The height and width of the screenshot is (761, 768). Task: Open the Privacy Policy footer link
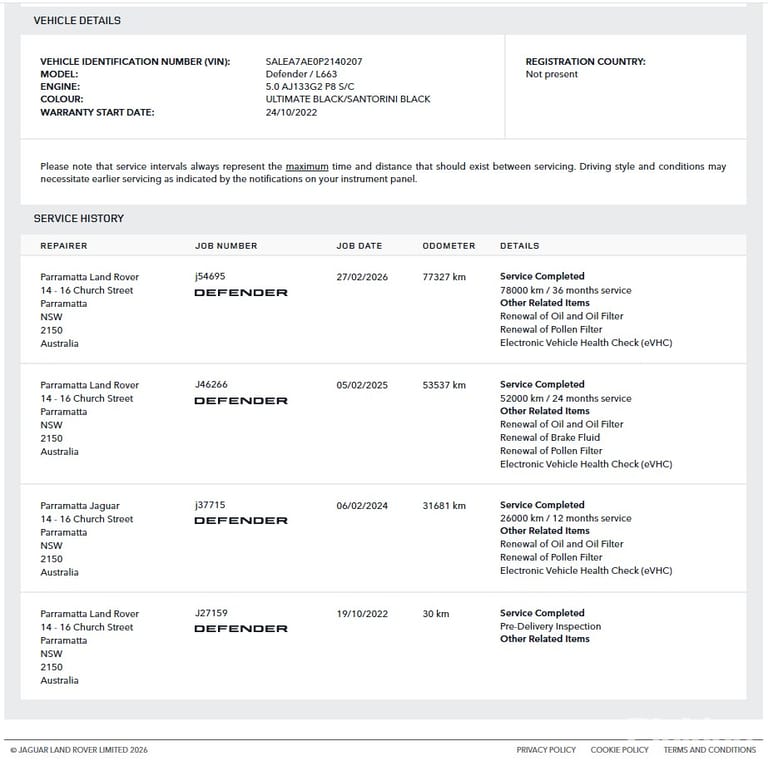(546, 750)
